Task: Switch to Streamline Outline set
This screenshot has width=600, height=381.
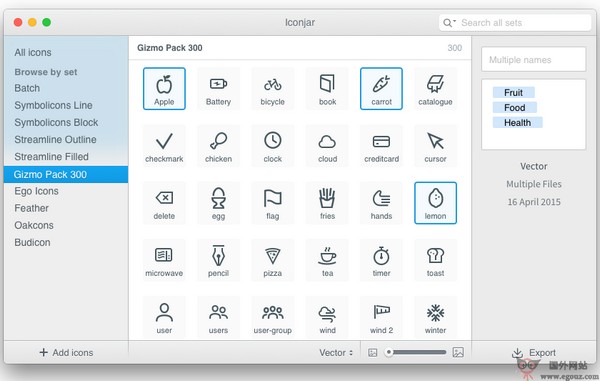Action: (x=55, y=140)
